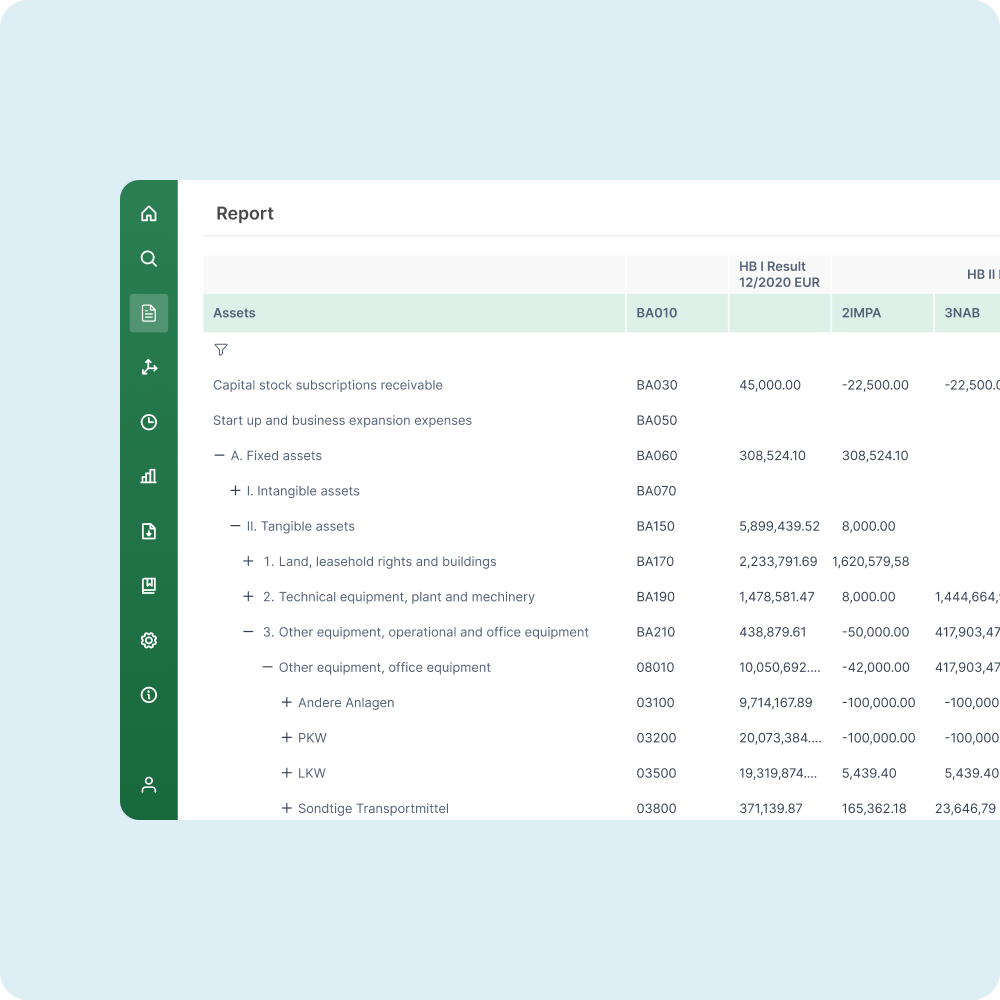Screen dimensions: 1000x1000
Task: Click the Home icon in sidebar
Action: point(149,213)
